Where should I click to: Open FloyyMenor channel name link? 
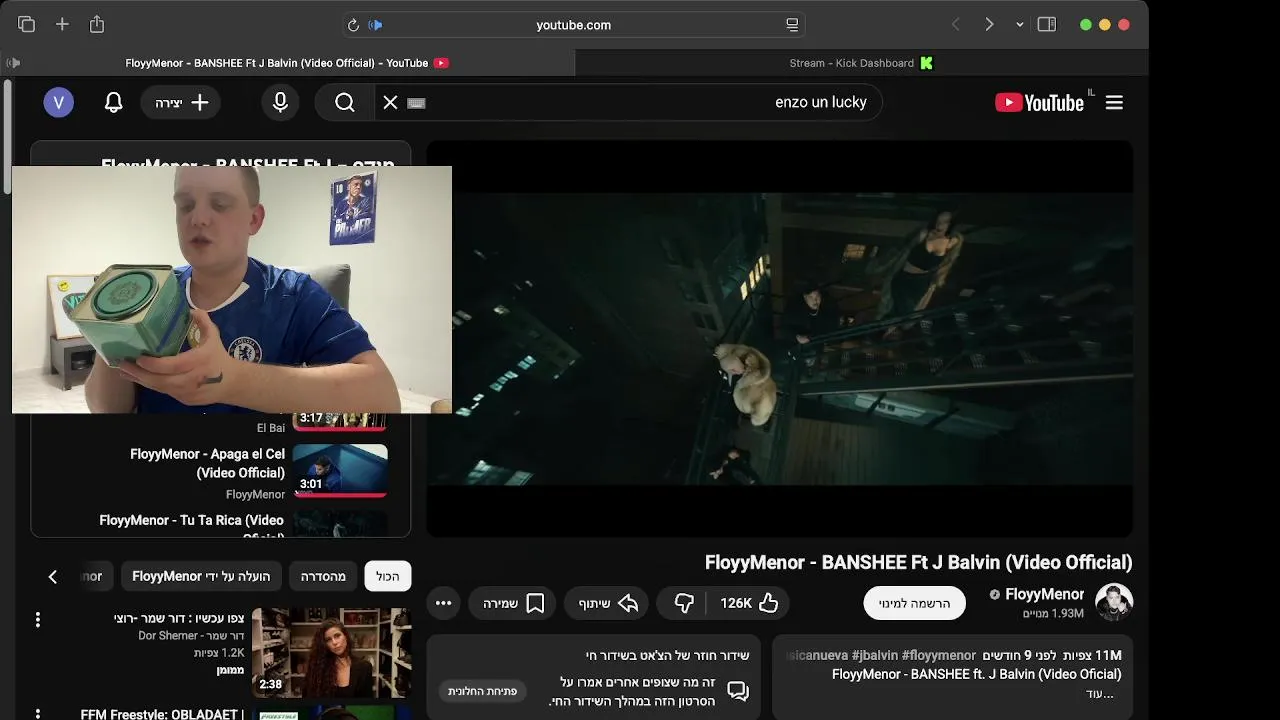coord(1044,594)
